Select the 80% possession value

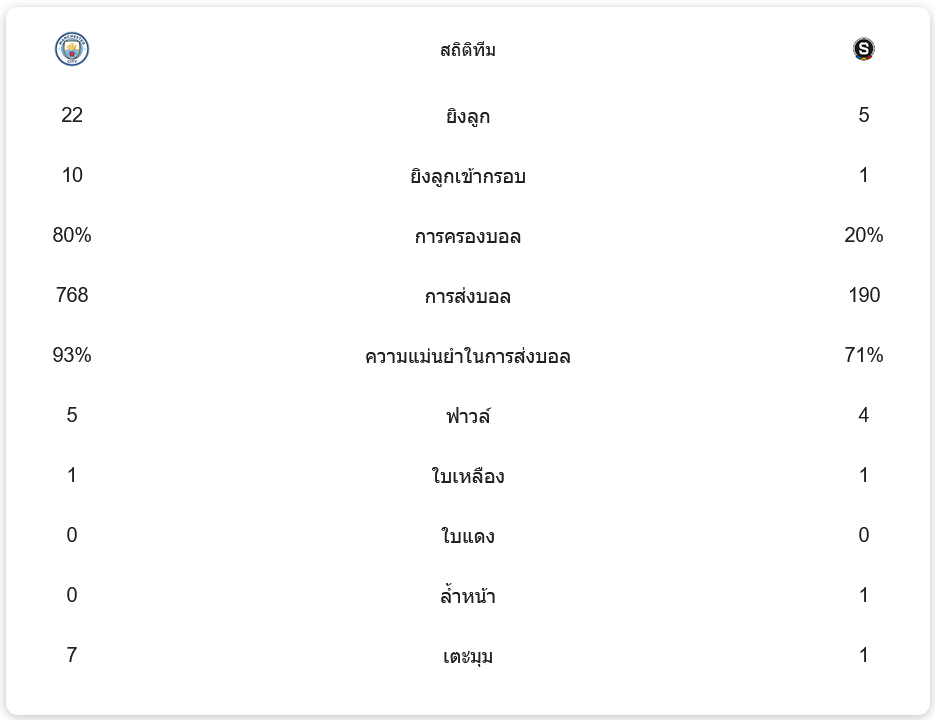[72, 235]
